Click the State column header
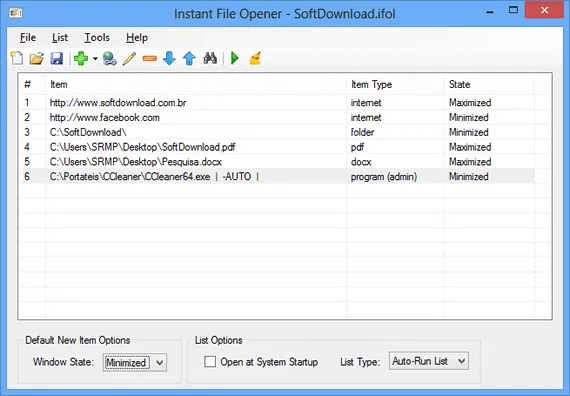 point(489,84)
